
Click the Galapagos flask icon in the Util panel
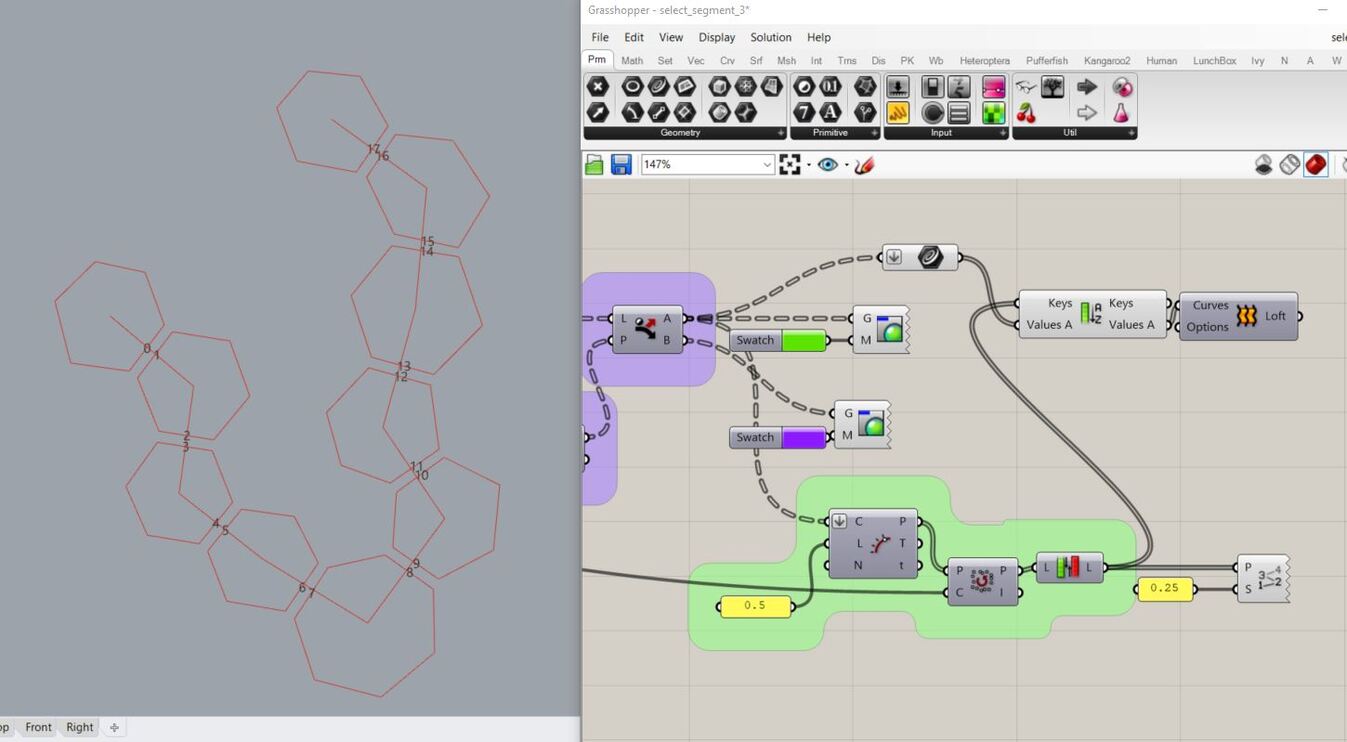1120,113
